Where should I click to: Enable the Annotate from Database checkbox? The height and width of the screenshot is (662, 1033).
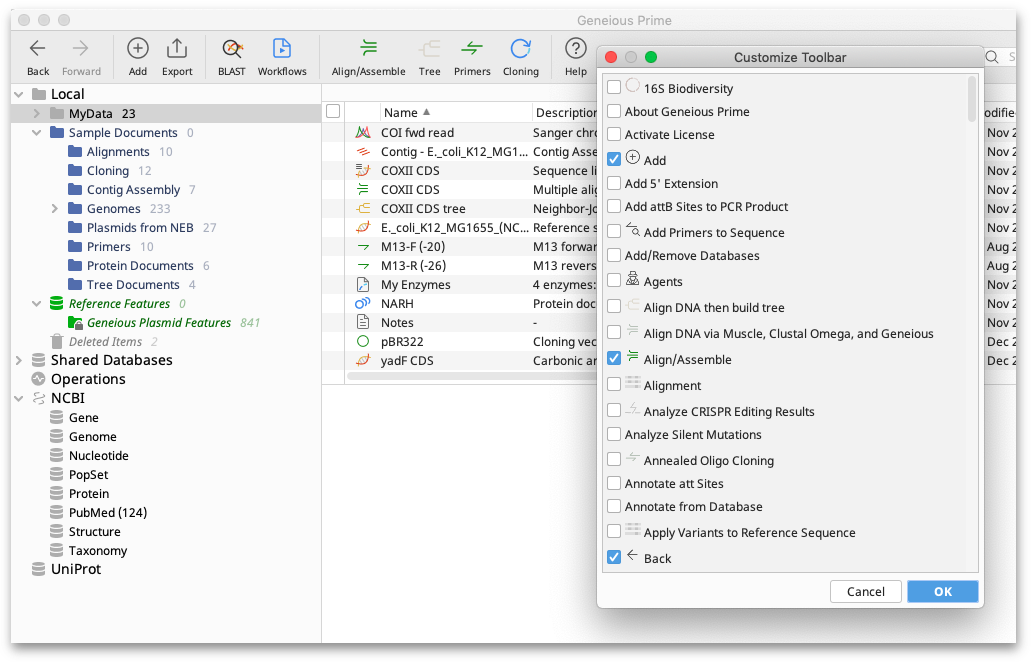click(x=613, y=506)
